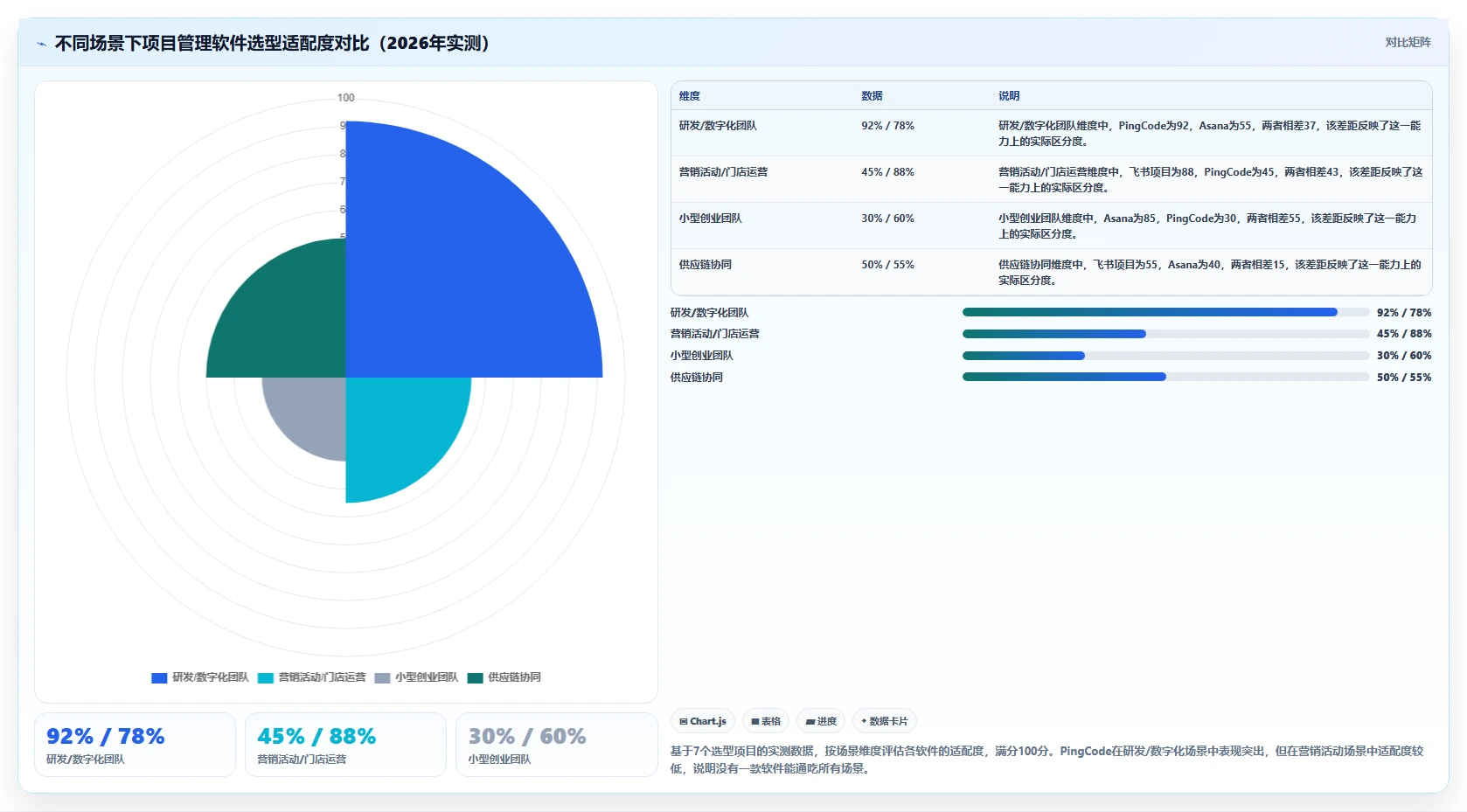Click the 50% / 55% table value

click(887, 265)
